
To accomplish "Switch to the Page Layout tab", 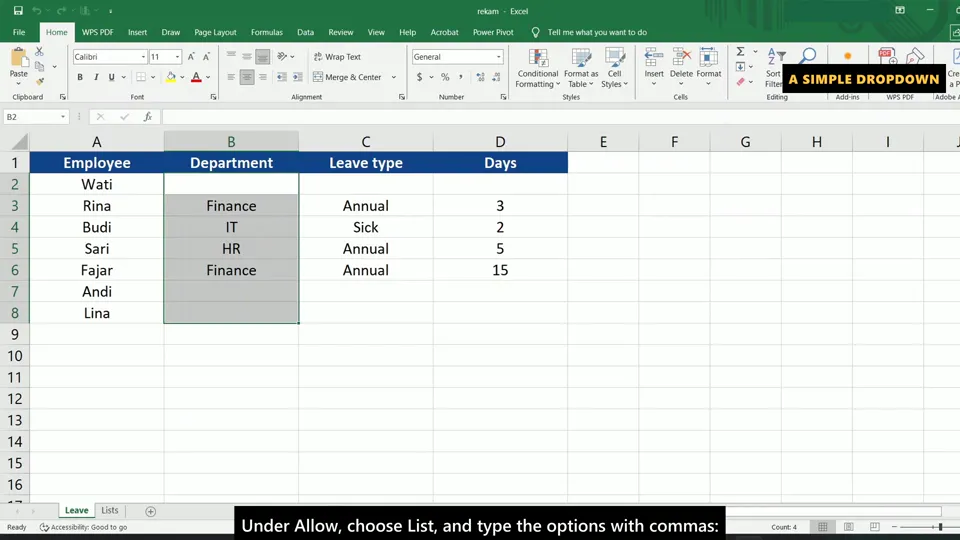I will point(215,32).
